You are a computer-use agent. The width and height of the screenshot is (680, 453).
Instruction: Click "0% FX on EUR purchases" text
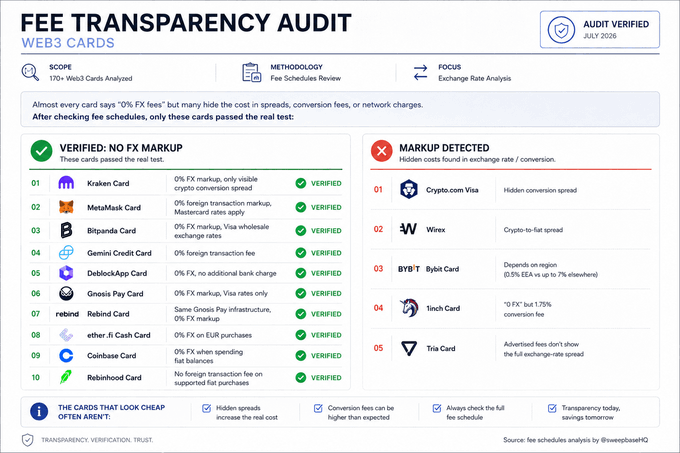click(x=213, y=335)
